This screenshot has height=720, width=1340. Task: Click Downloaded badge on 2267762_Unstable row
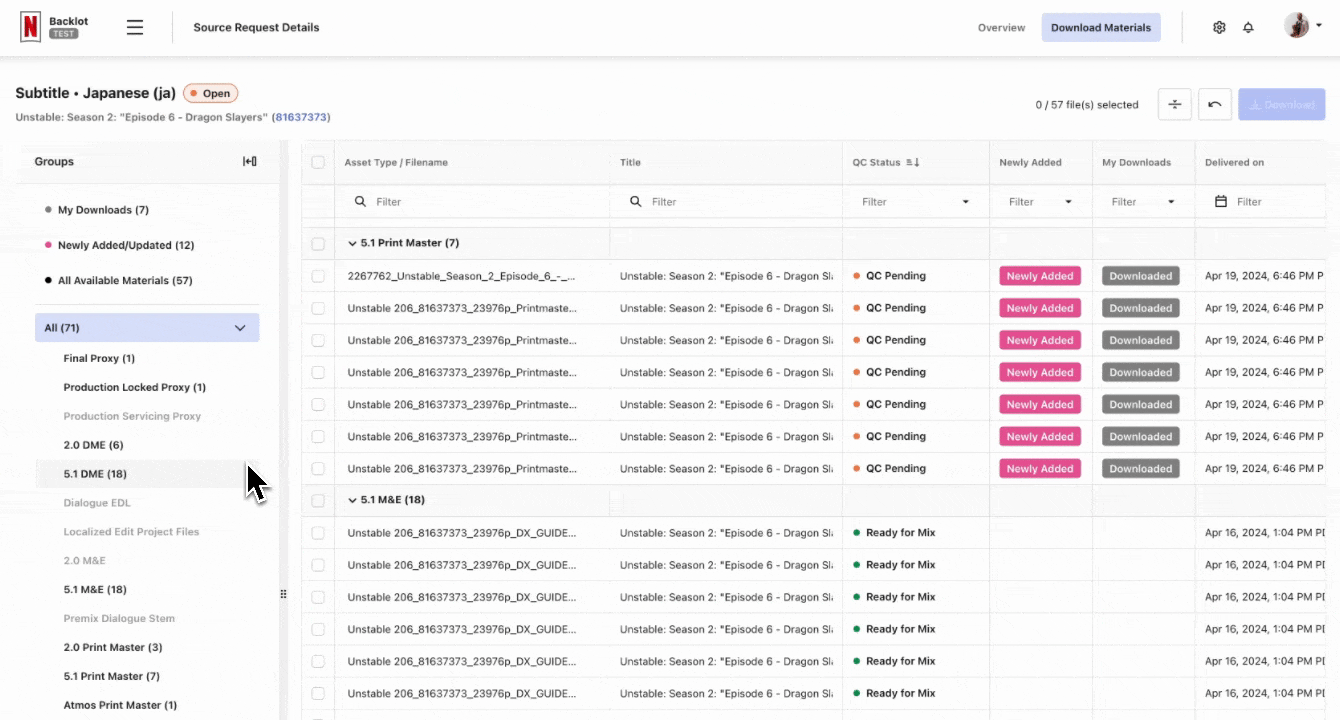[x=1140, y=276]
